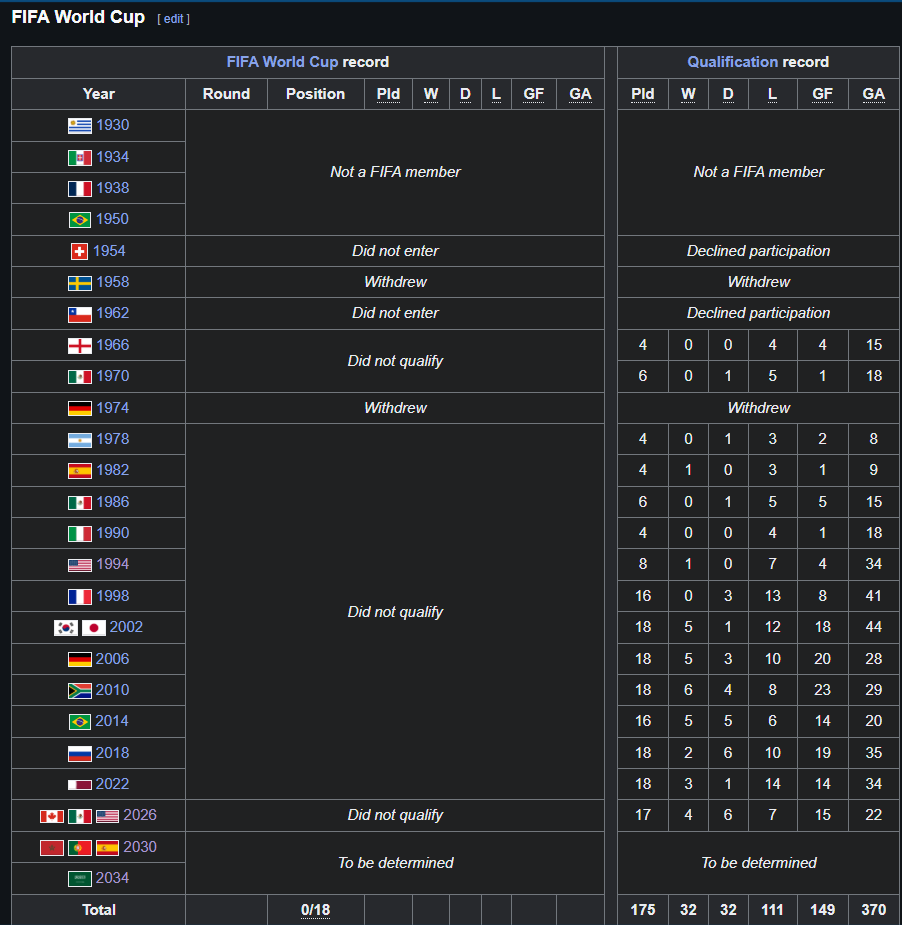Open the 2018 World Cup link
This screenshot has height=925, width=902.
tap(112, 753)
